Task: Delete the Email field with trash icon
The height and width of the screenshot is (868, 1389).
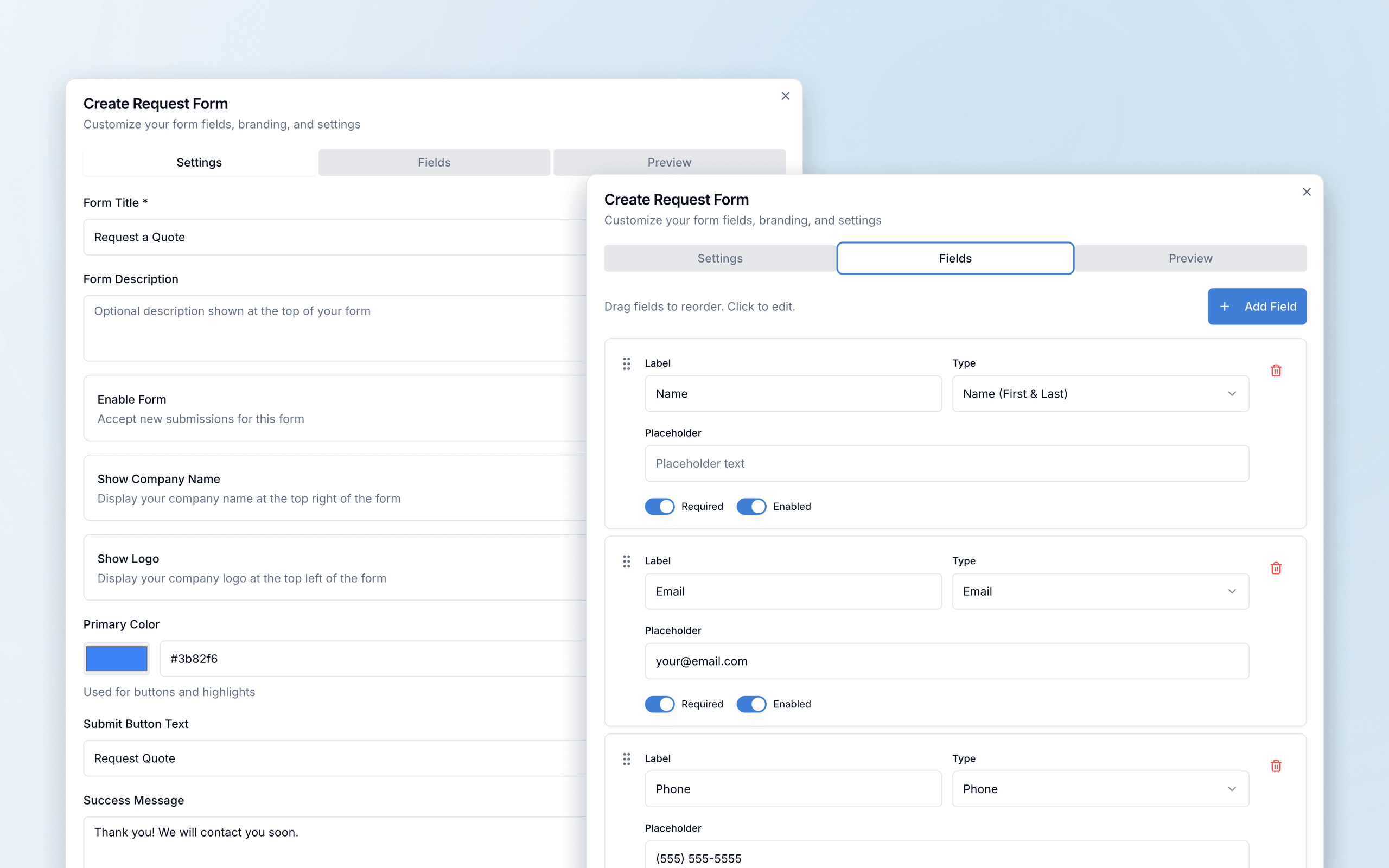Action: (1276, 568)
